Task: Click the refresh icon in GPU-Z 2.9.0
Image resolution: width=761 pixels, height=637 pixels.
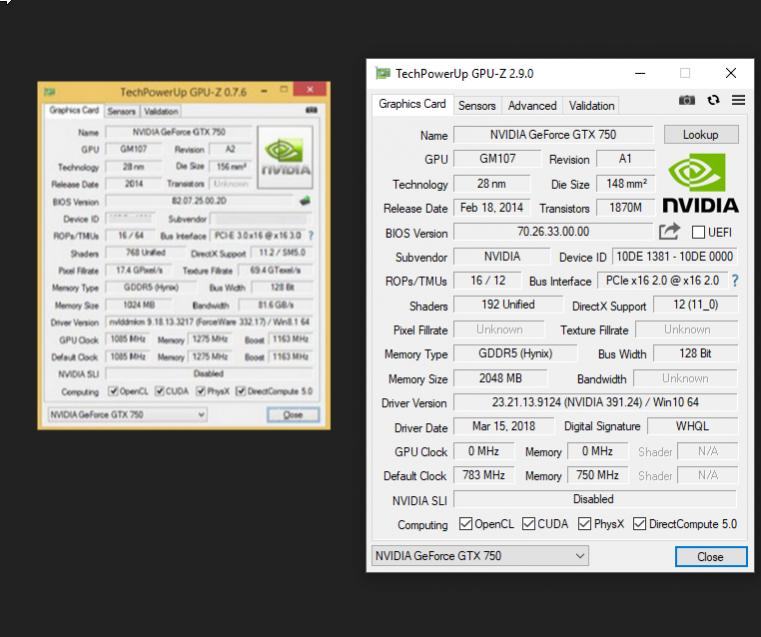Action: coord(713,100)
